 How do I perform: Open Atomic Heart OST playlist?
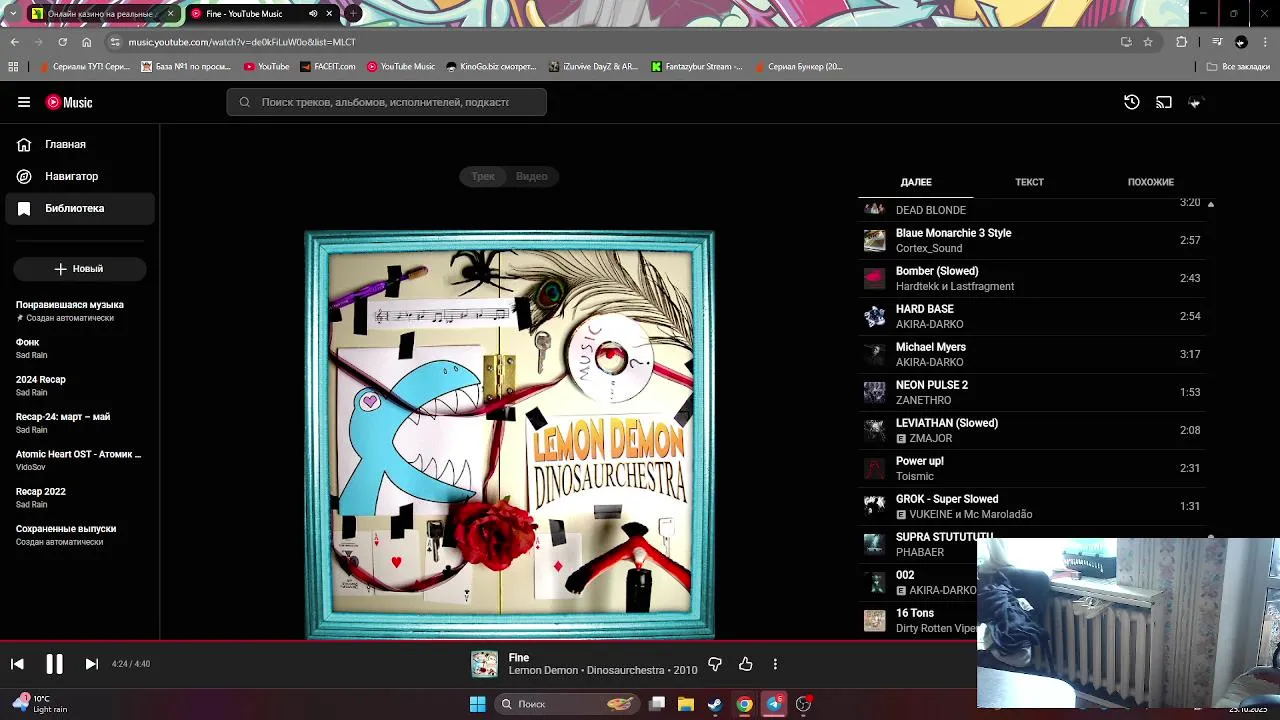click(x=79, y=460)
